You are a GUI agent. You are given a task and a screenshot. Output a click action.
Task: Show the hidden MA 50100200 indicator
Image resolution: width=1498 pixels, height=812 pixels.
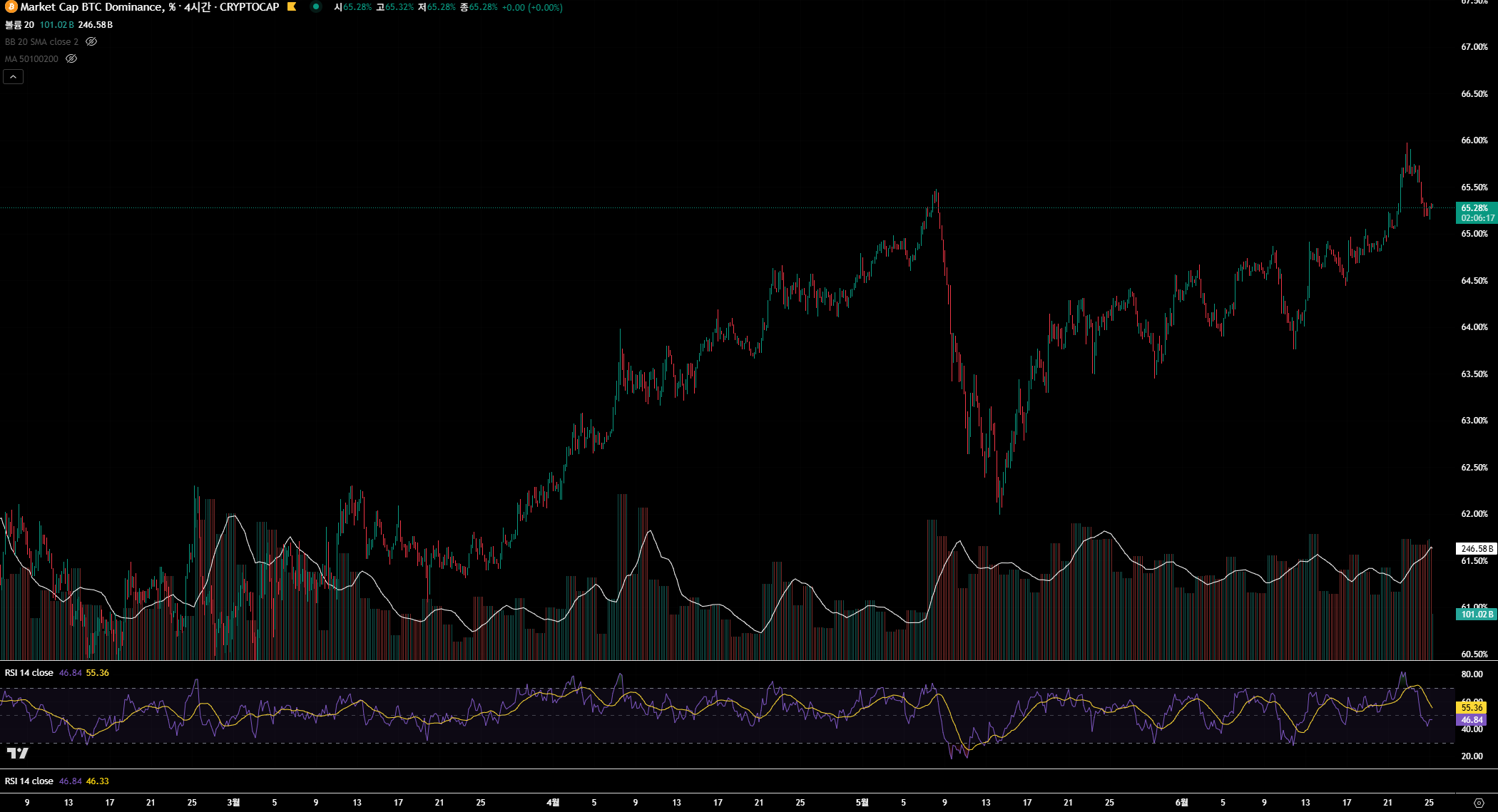[71, 58]
